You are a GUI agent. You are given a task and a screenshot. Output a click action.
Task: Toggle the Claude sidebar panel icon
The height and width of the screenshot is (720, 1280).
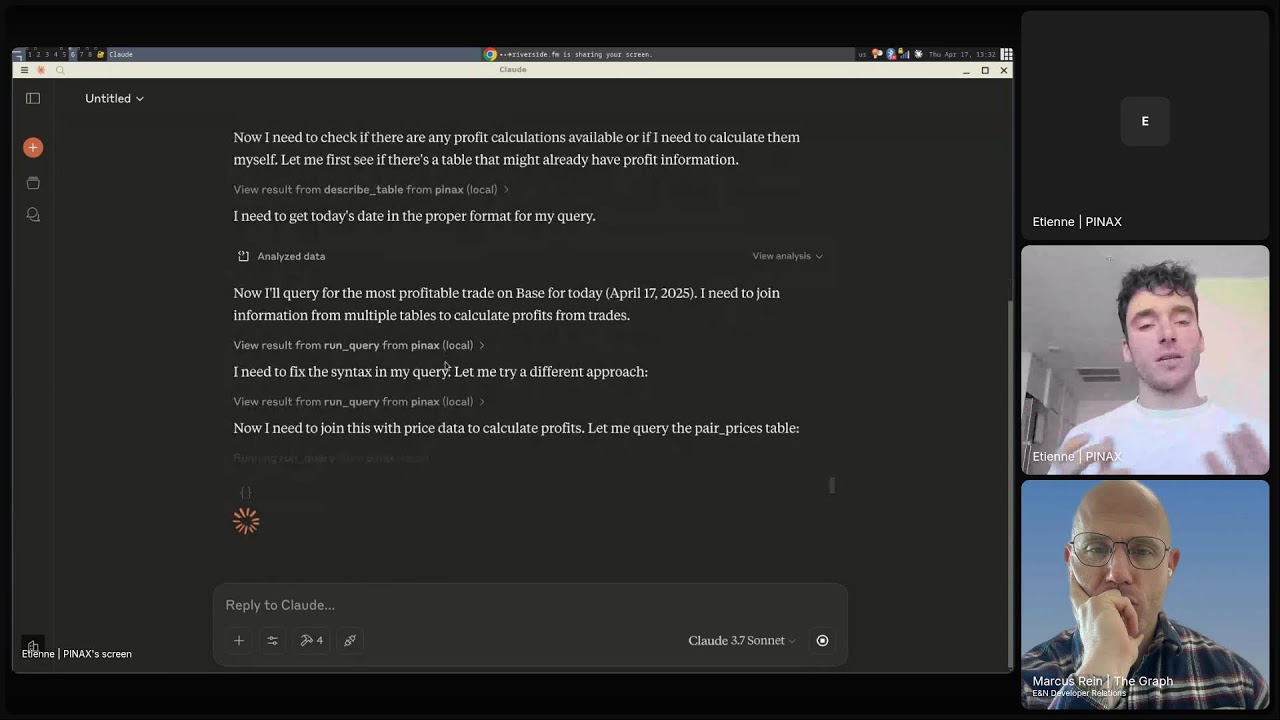(x=33, y=98)
